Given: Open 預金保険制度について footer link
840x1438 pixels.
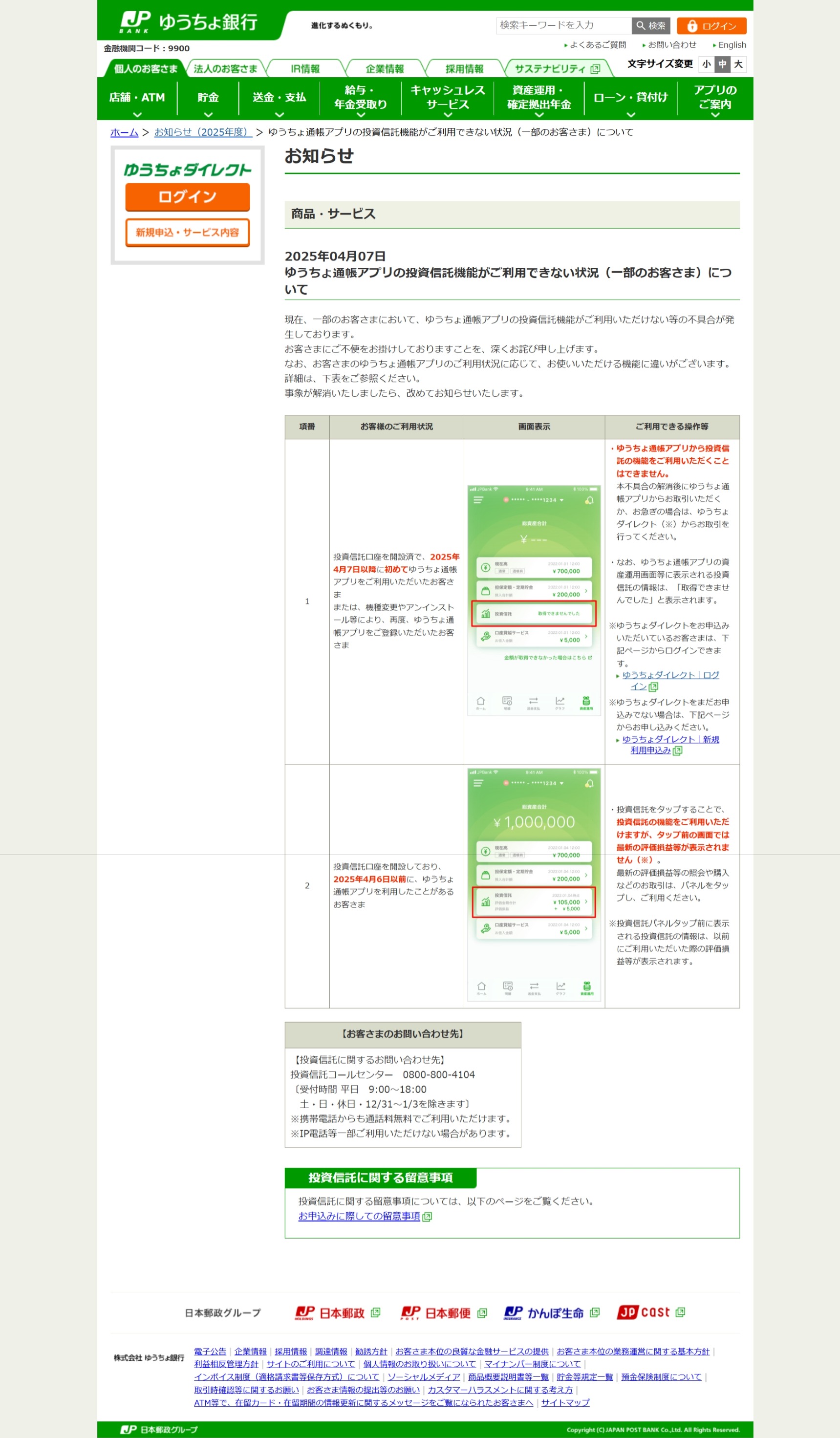Looking at the screenshot, I should click(x=661, y=1377).
